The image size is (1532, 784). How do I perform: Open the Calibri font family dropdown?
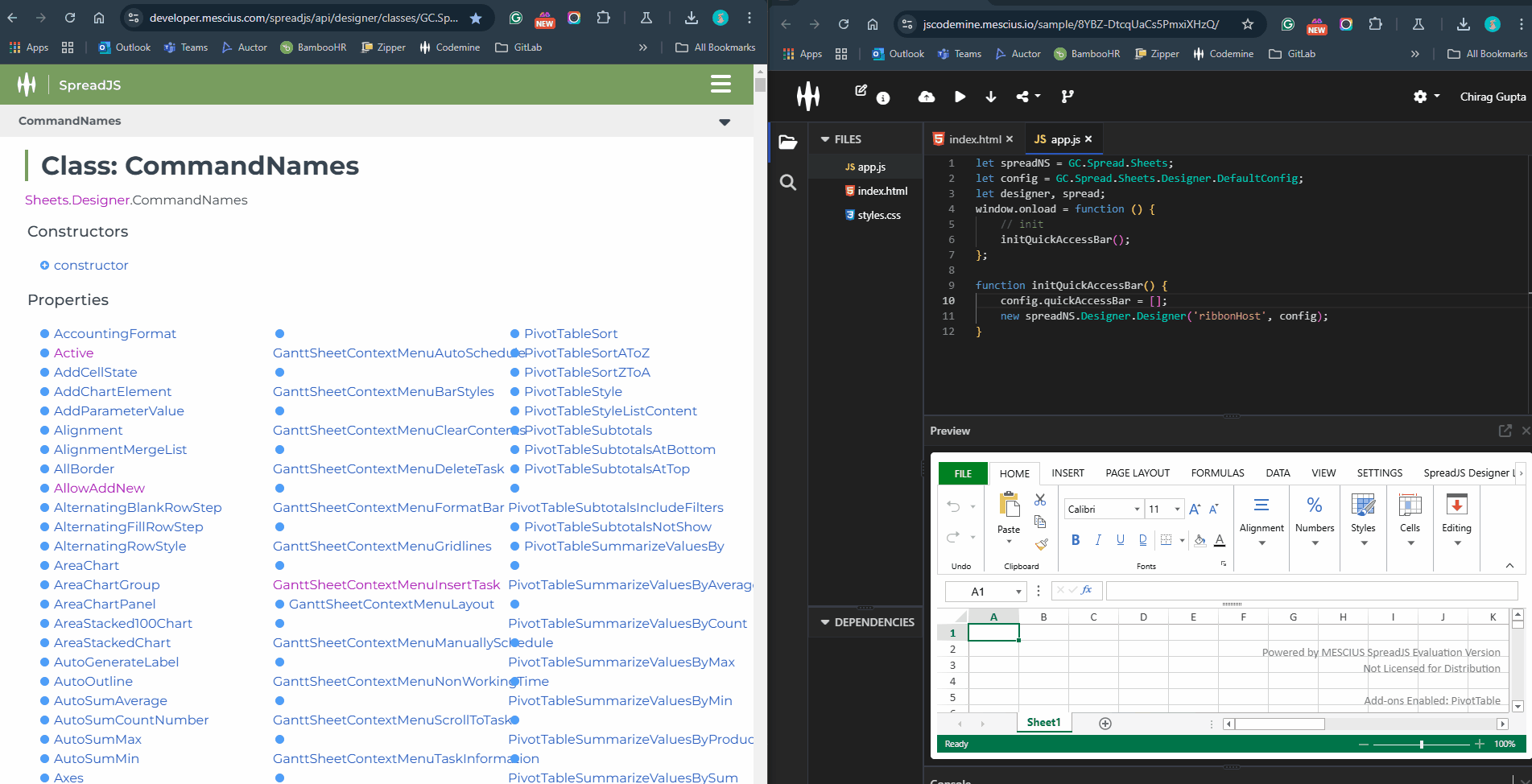pos(1137,510)
